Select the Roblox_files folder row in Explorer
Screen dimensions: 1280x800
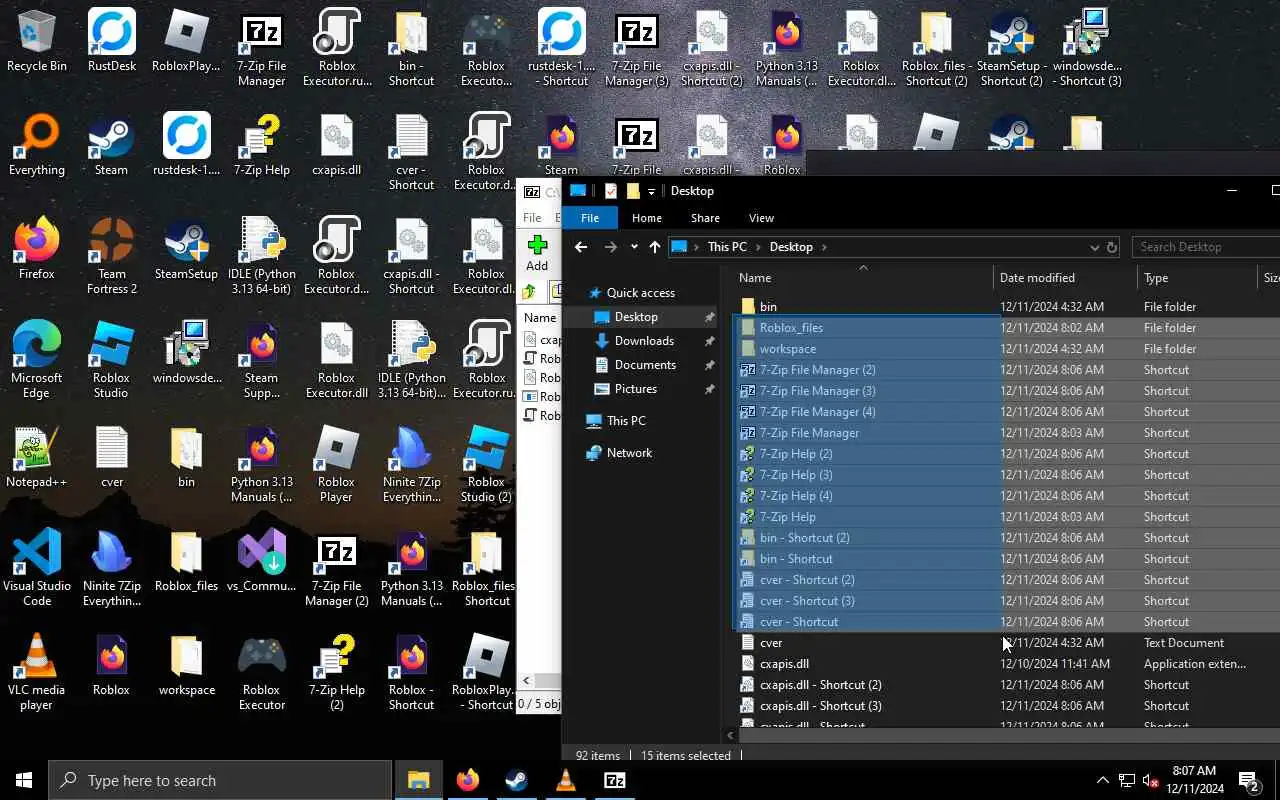click(x=1008, y=328)
